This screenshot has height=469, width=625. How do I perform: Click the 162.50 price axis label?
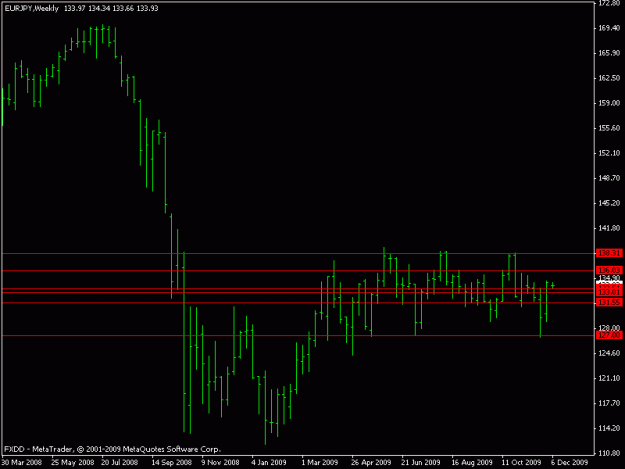click(x=609, y=78)
